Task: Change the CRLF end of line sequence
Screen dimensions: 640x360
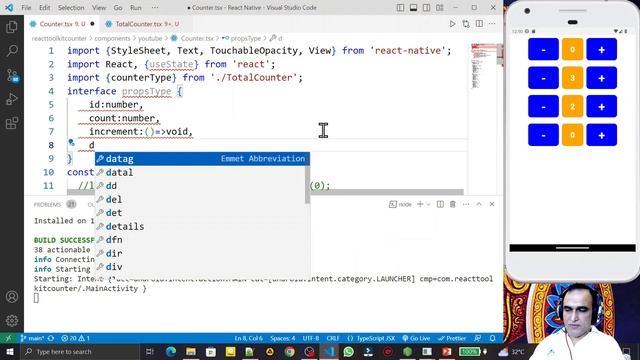Action: click(x=333, y=338)
